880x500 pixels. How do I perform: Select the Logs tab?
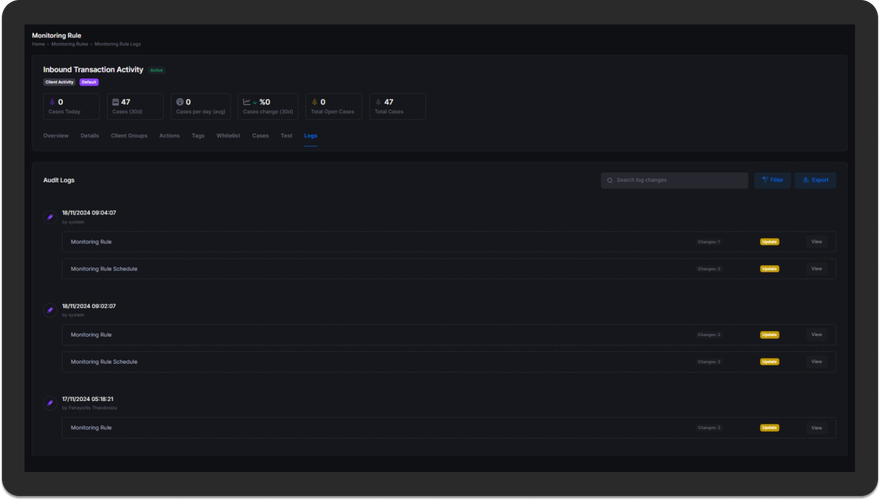coord(310,136)
